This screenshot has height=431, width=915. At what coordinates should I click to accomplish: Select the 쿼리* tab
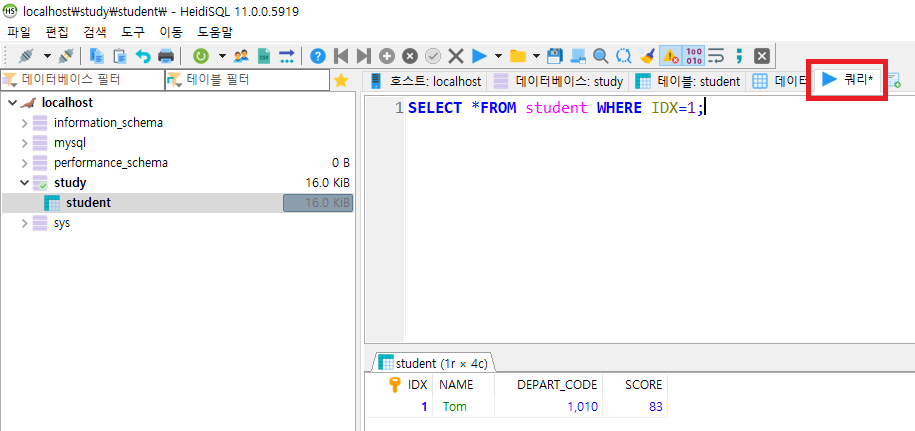tap(848, 80)
